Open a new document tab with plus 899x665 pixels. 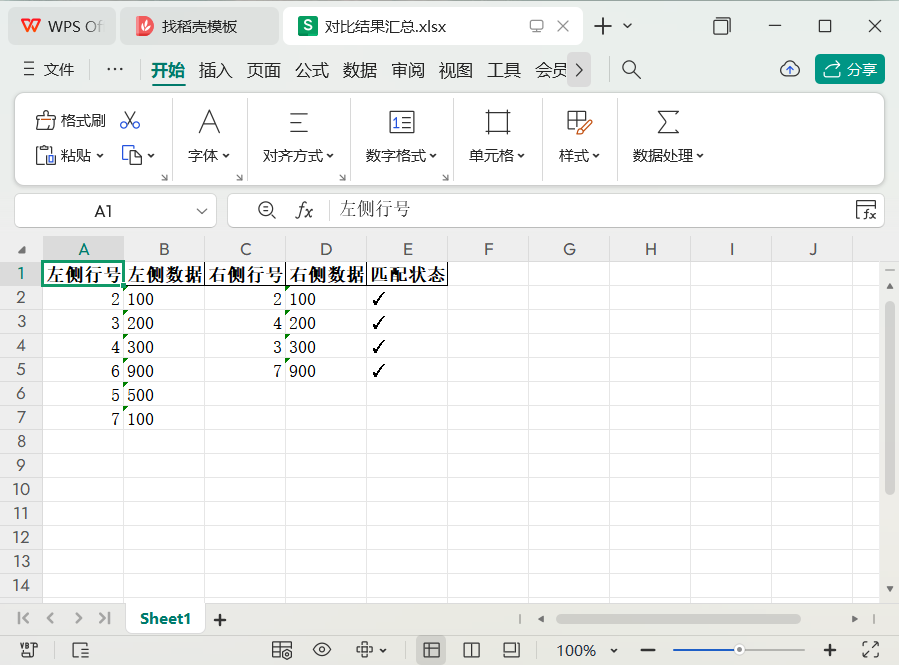603,26
